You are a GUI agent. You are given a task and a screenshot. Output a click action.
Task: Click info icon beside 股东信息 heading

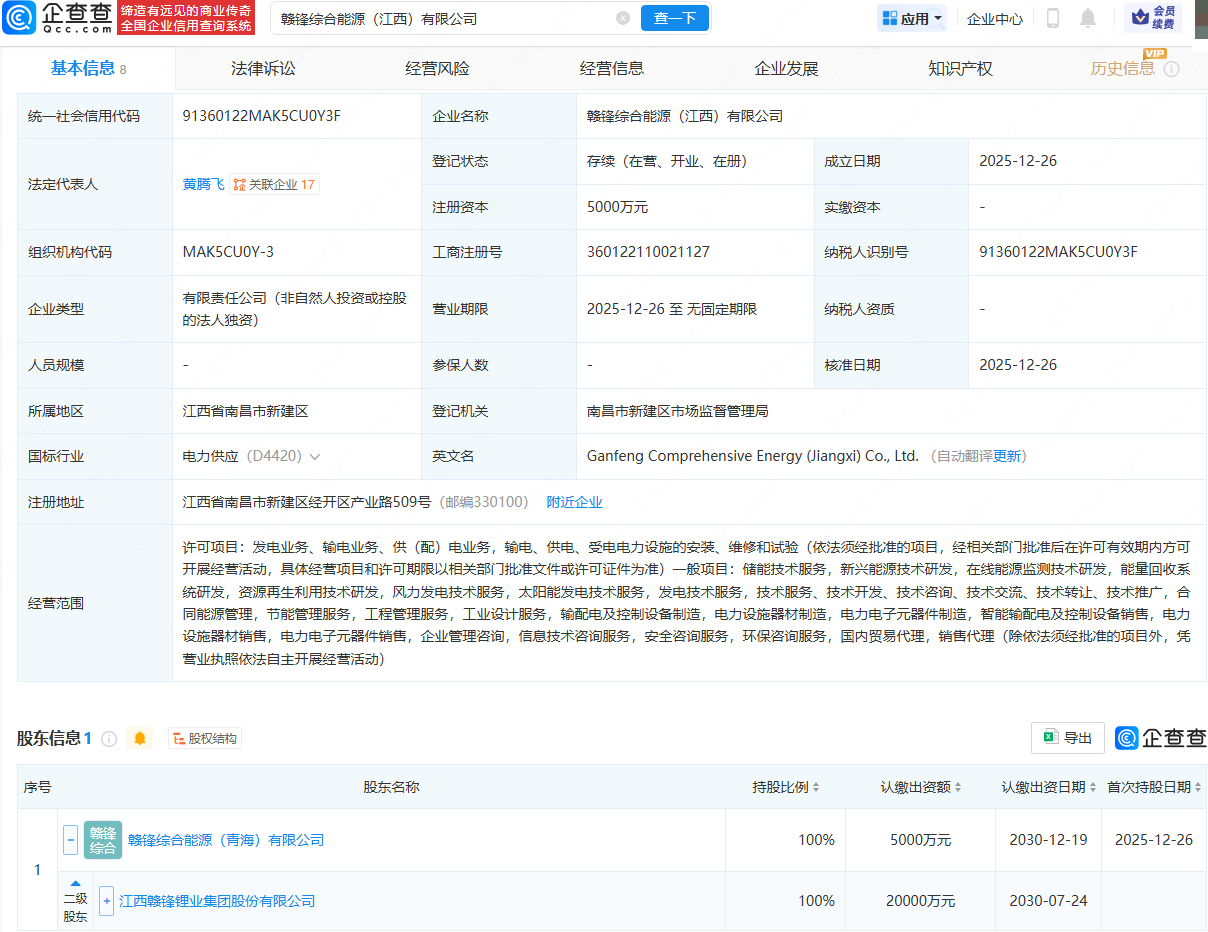point(109,739)
